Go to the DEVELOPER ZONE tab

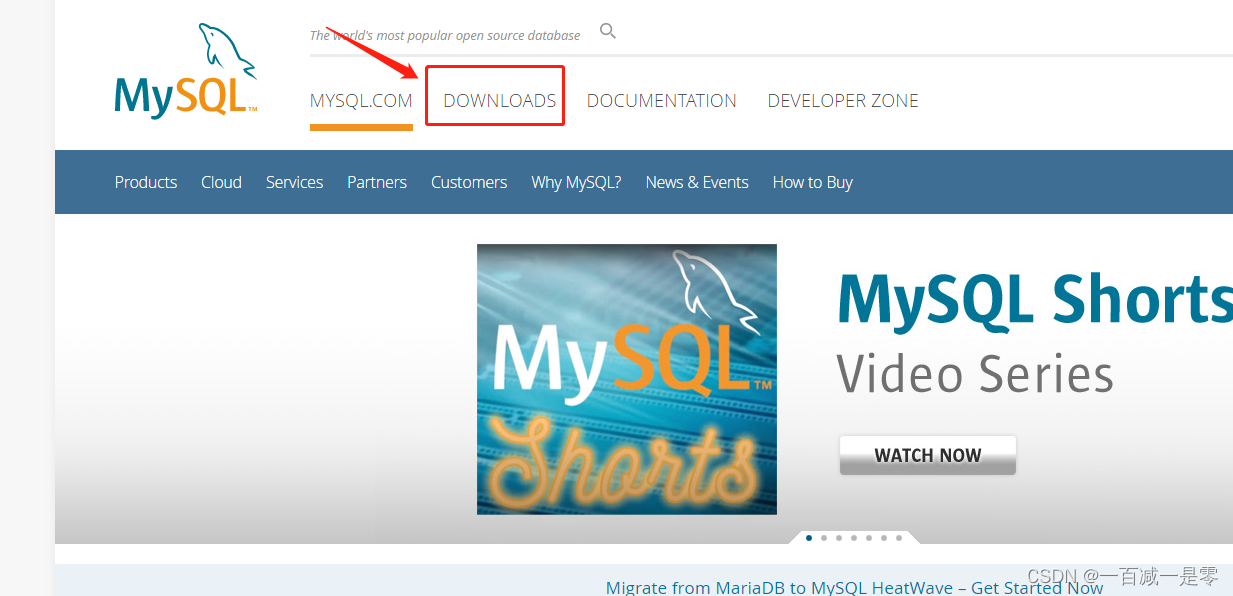843,101
